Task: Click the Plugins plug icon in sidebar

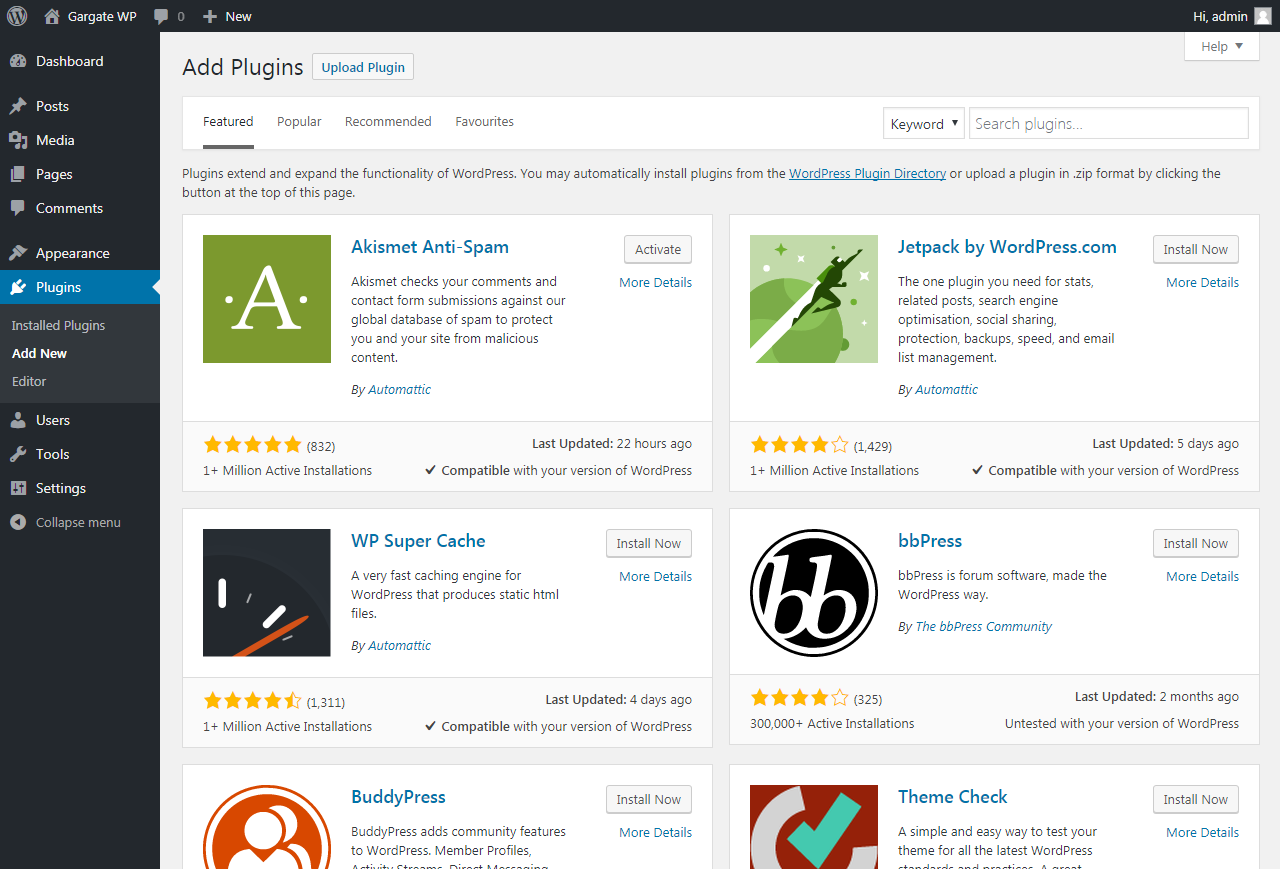Action: pyautogui.click(x=18, y=287)
